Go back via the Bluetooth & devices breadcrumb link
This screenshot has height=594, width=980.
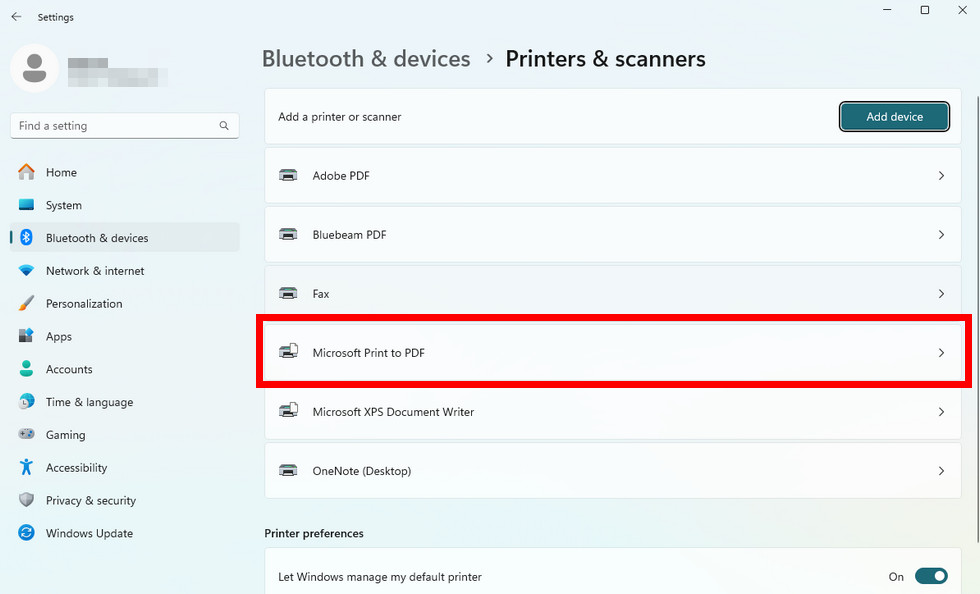[366, 59]
